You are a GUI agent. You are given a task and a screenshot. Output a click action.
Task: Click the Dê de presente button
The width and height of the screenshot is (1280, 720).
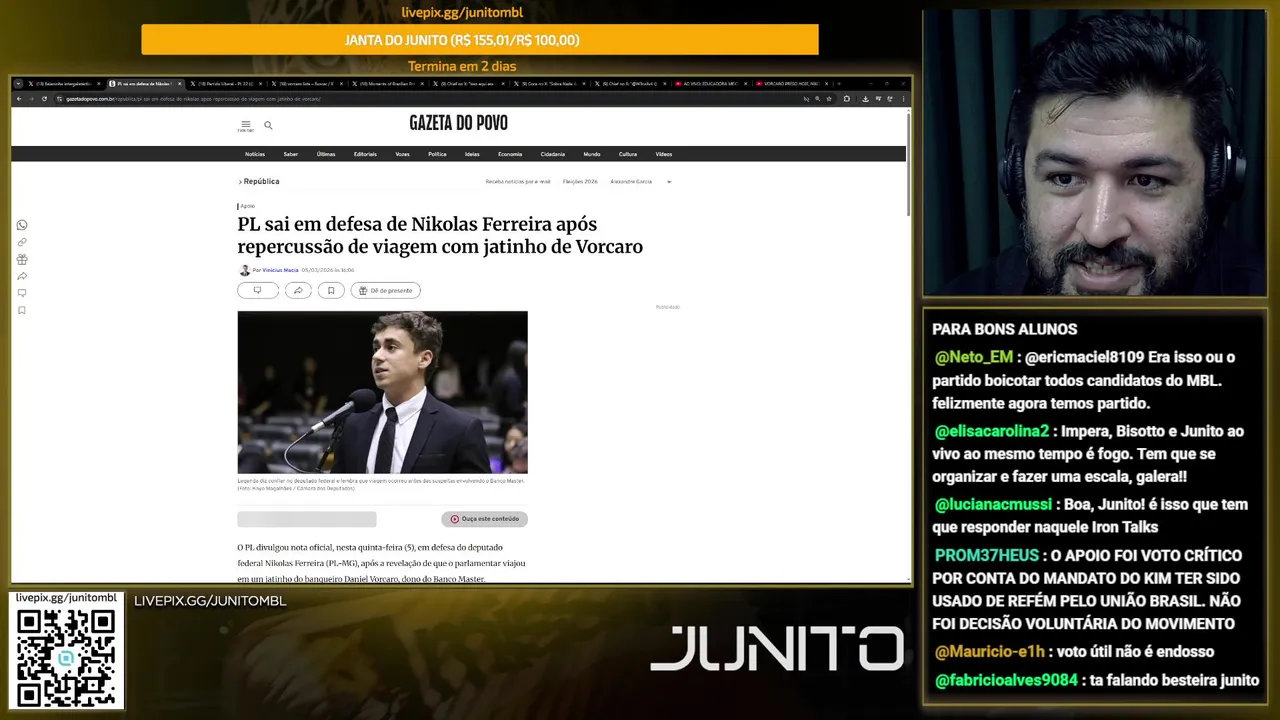[385, 290]
